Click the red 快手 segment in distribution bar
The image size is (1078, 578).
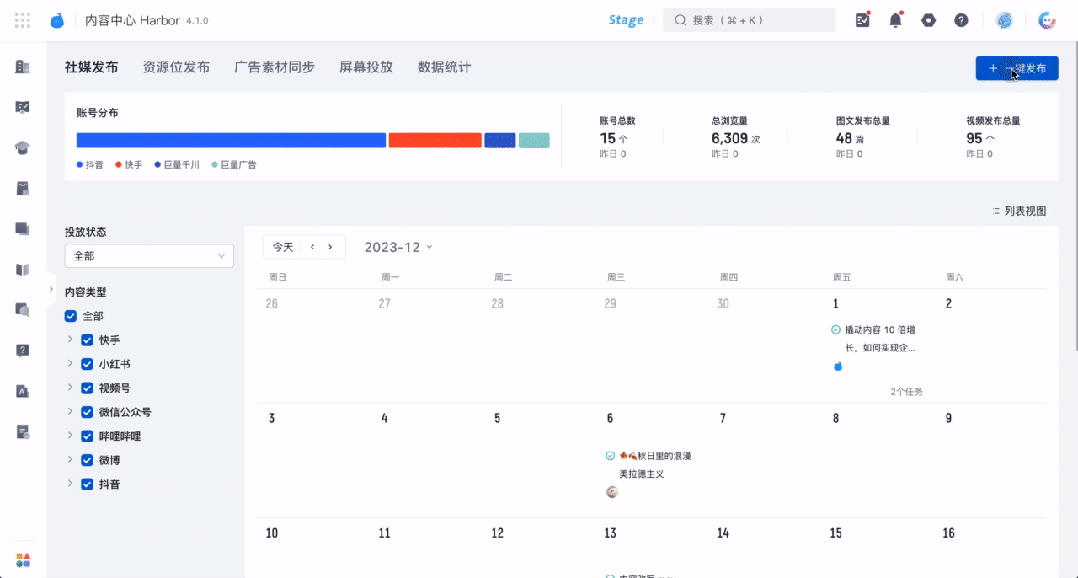[435, 140]
